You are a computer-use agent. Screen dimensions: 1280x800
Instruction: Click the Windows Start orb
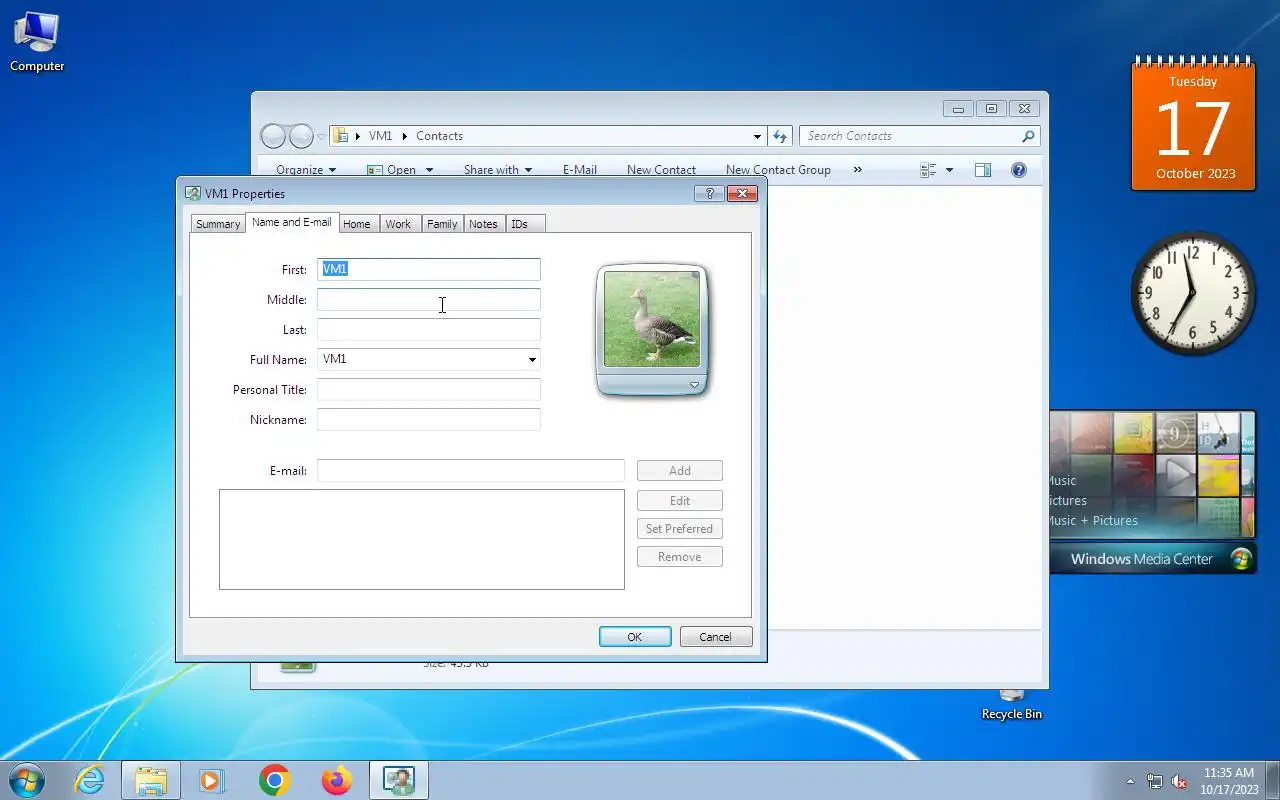click(27, 780)
